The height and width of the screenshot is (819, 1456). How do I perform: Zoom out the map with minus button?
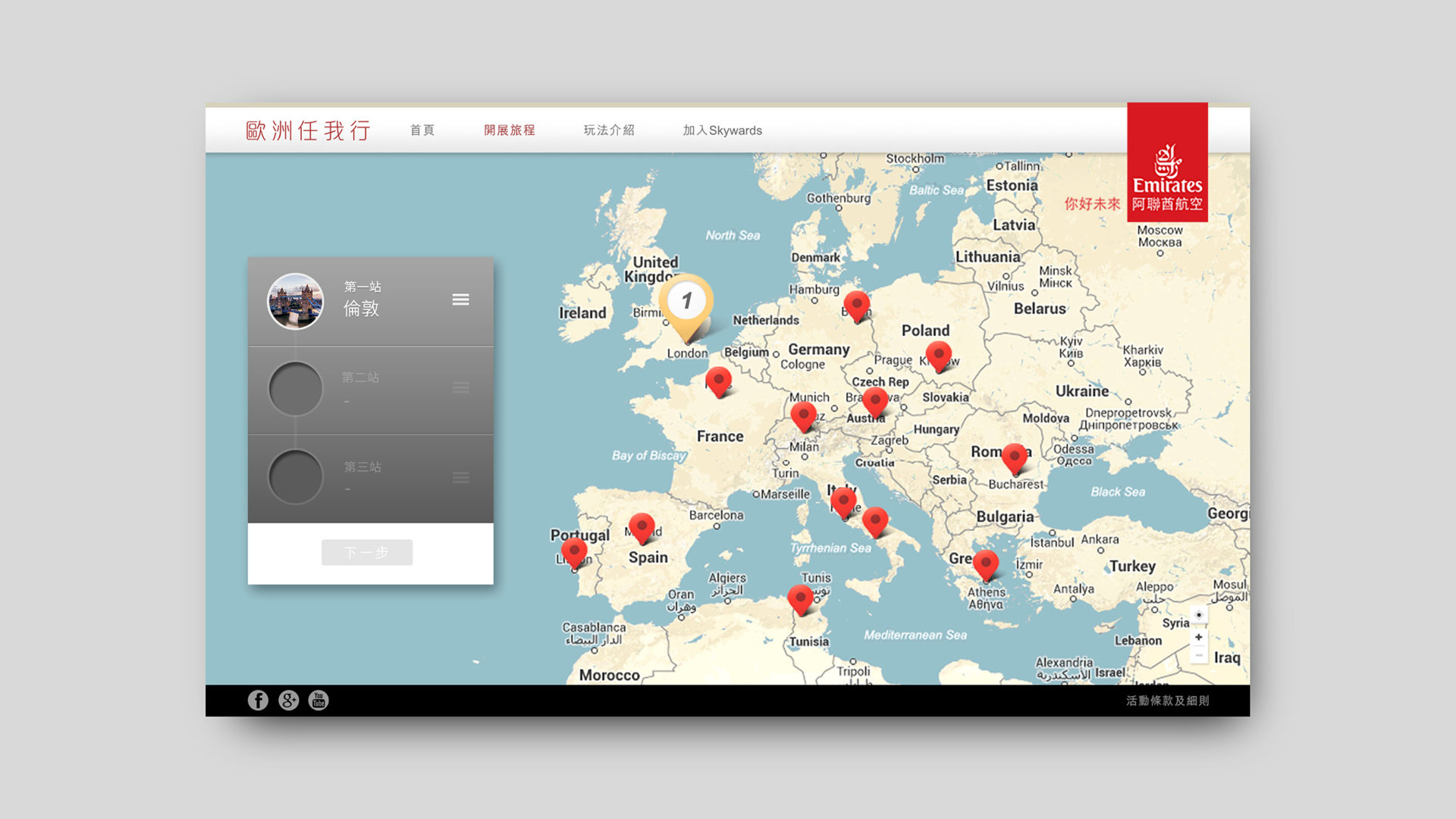pyautogui.click(x=1199, y=654)
